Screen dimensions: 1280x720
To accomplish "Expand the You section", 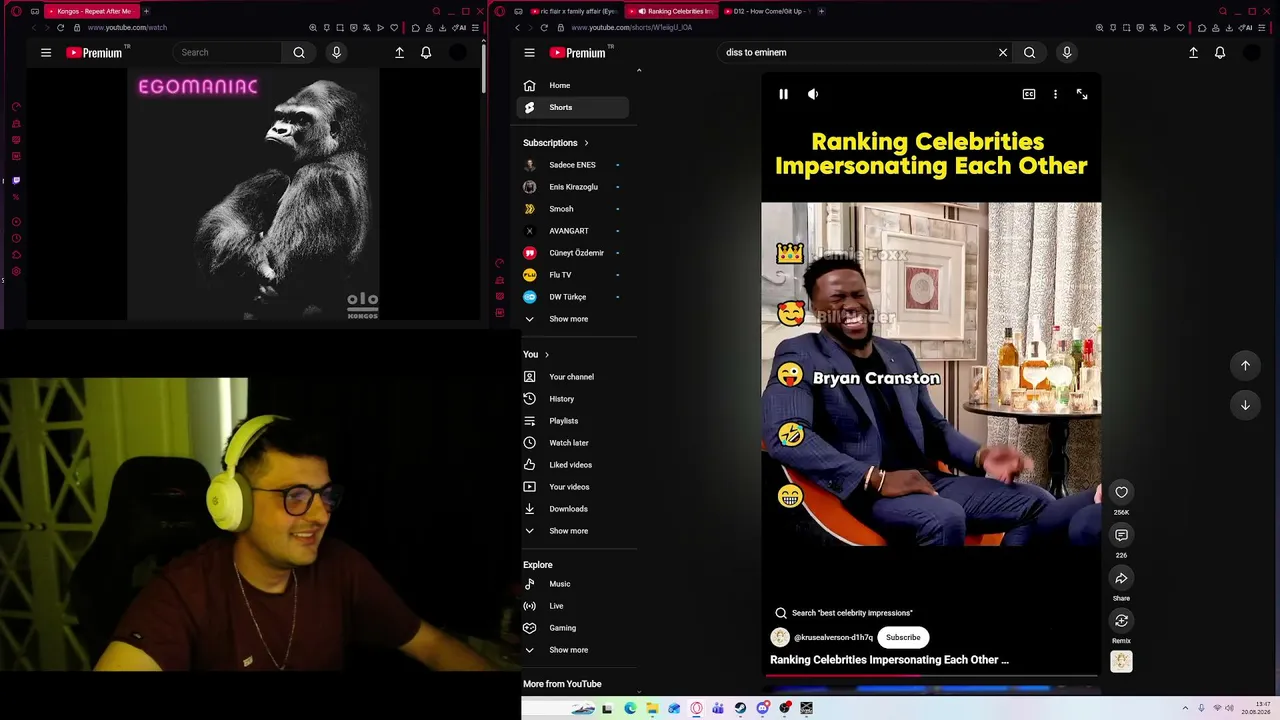I will [x=535, y=355].
